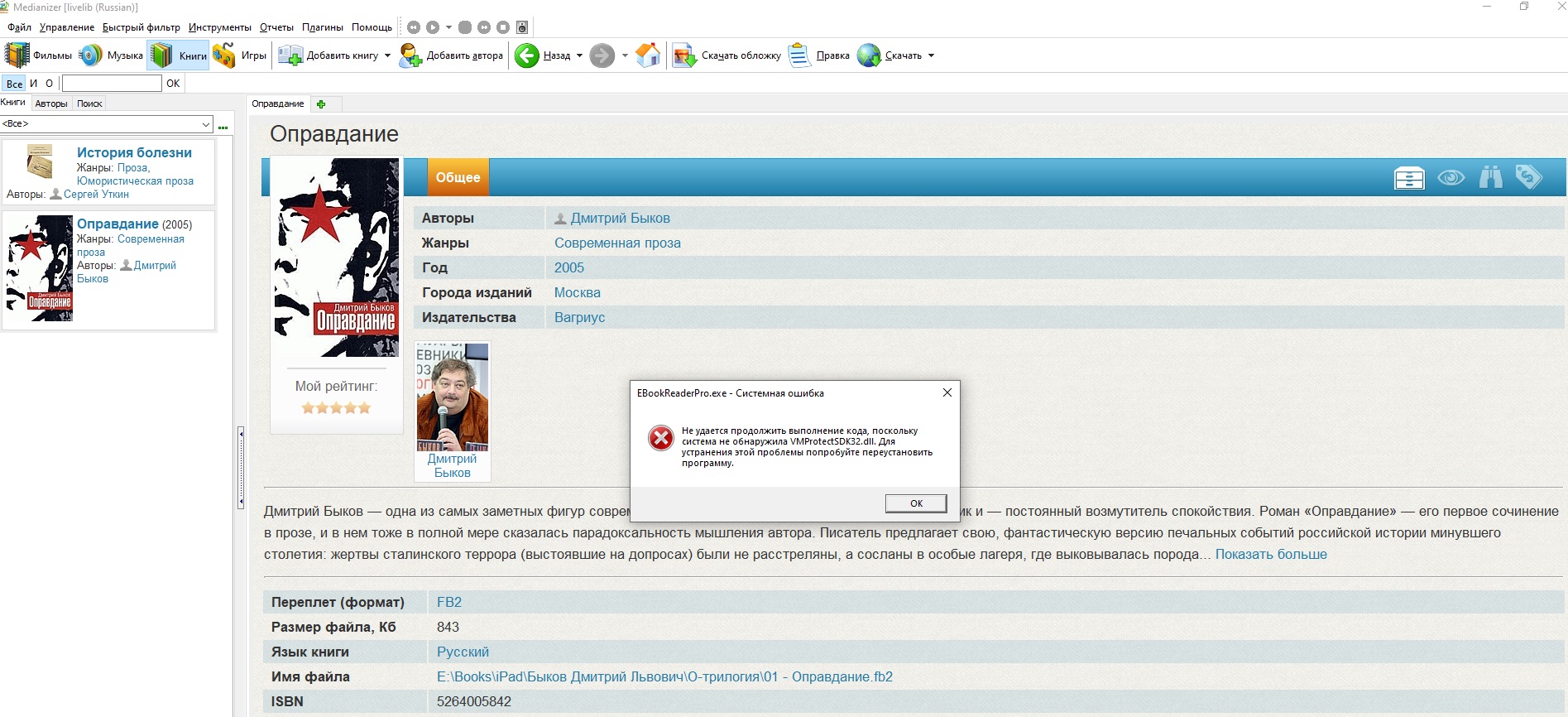The height and width of the screenshot is (717, 1568).
Task: Expand the Добавить книгу dropdown arrow
Action: tap(387, 55)
